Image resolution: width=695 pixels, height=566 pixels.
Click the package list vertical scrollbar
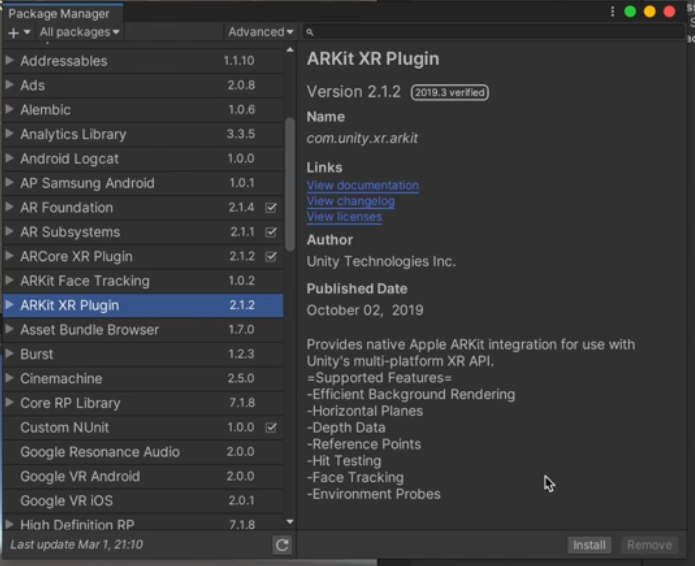pyautogui.click(x=290, y=180)
